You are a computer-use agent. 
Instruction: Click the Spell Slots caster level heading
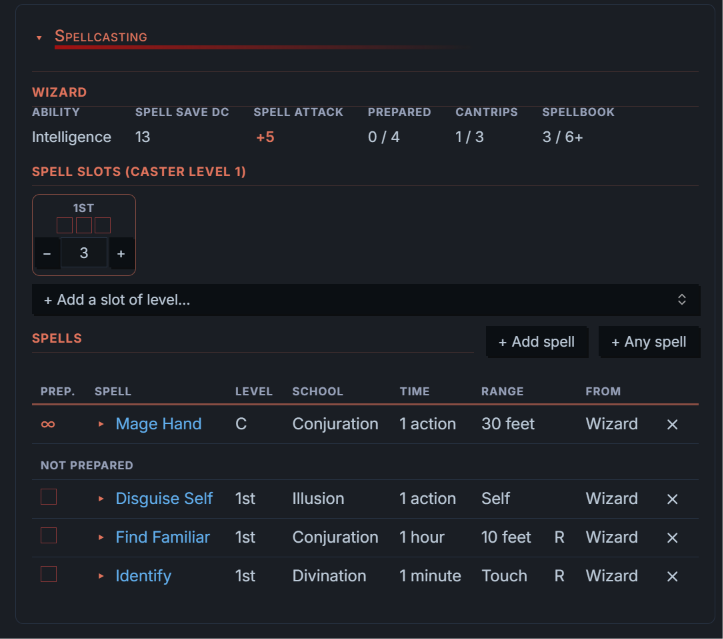click(139, 172)
